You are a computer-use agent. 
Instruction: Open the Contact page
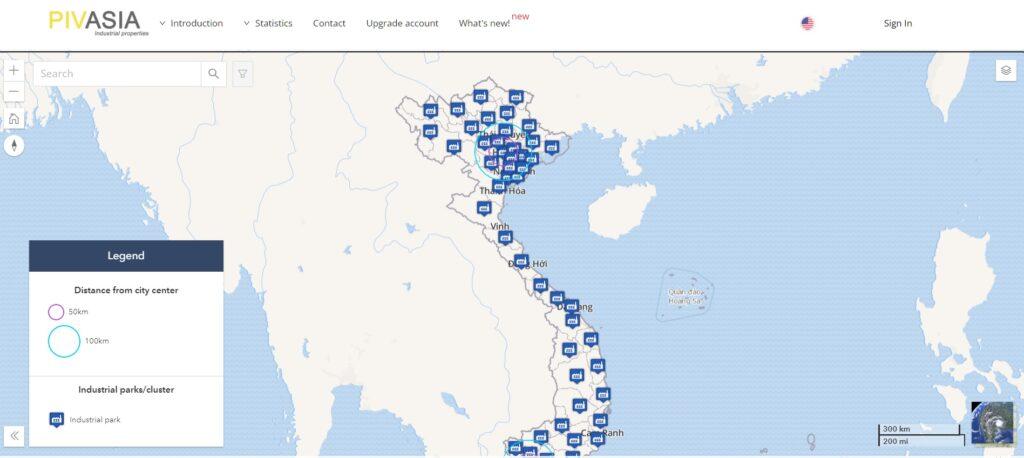(x=329, y=23)
